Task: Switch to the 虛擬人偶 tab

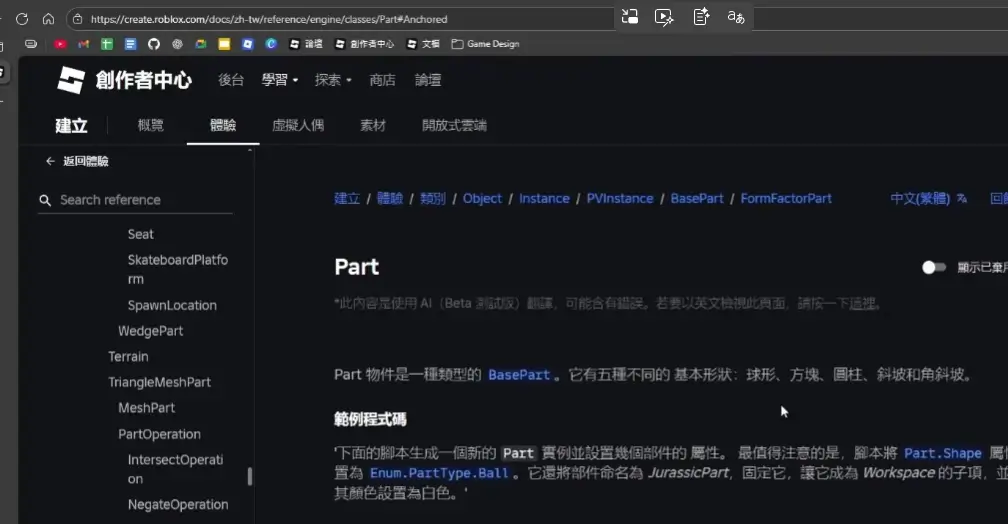Action: coord(298,125)
